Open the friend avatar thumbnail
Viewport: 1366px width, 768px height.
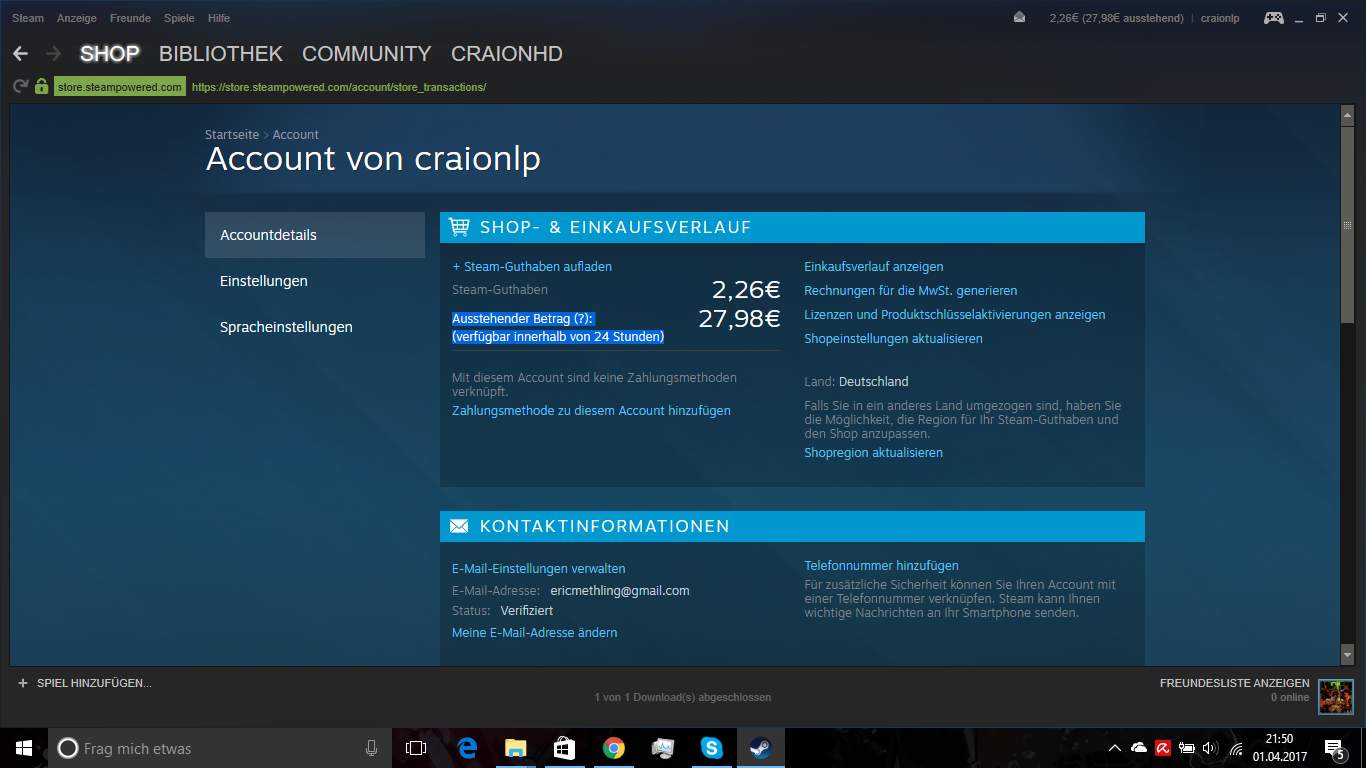point(1335,696)
